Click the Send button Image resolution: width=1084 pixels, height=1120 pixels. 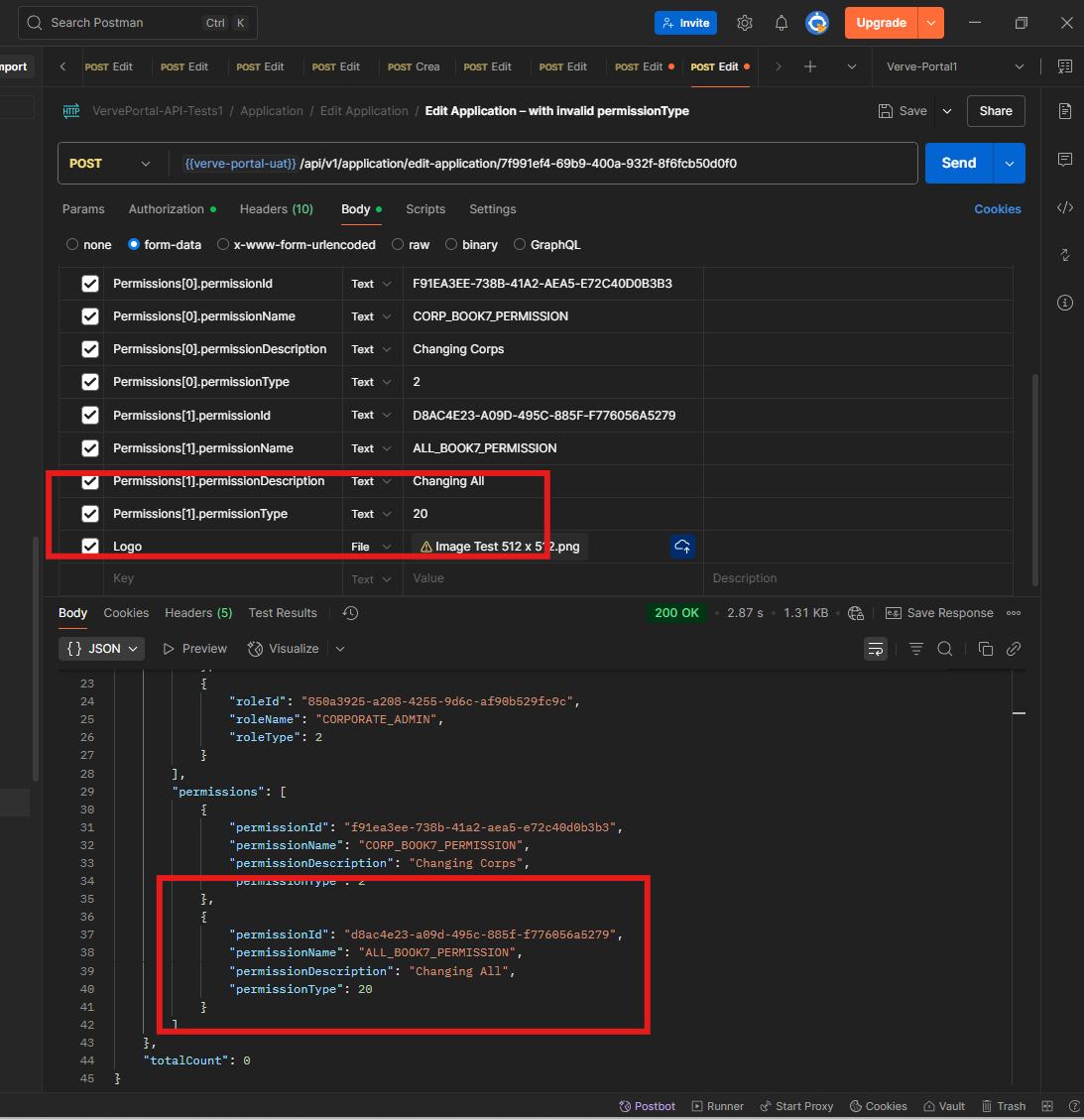tap(958, 164)
